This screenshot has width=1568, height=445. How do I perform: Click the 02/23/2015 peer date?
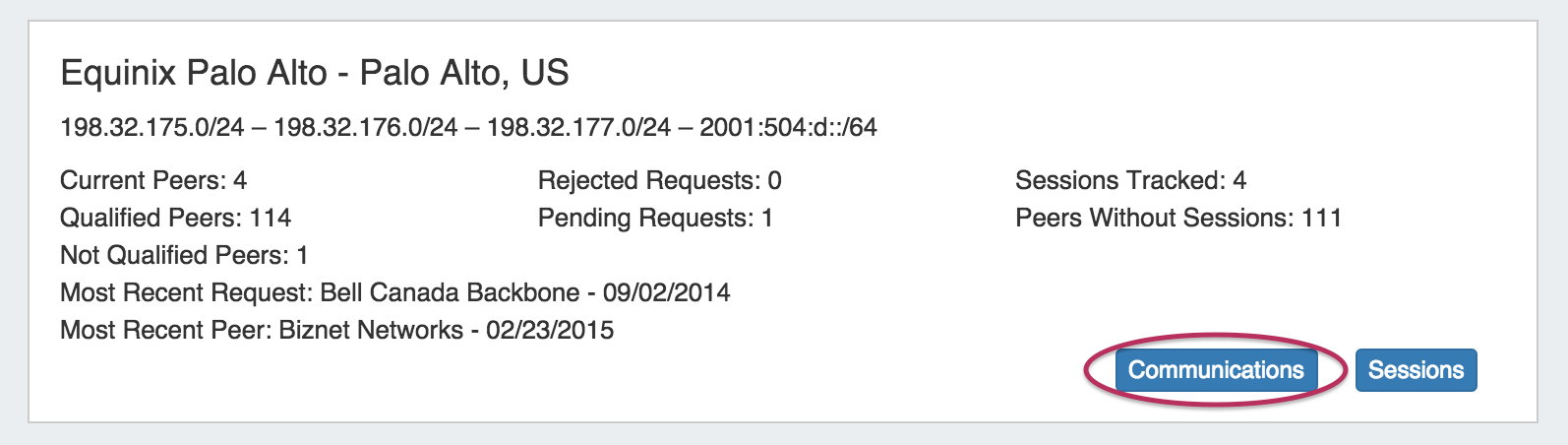click(550, 330)
